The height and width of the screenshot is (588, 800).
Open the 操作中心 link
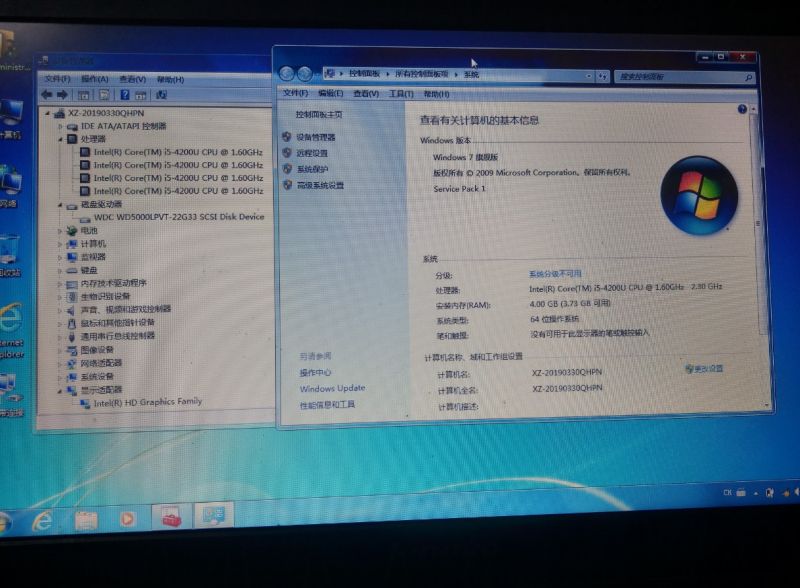point(315,373)
